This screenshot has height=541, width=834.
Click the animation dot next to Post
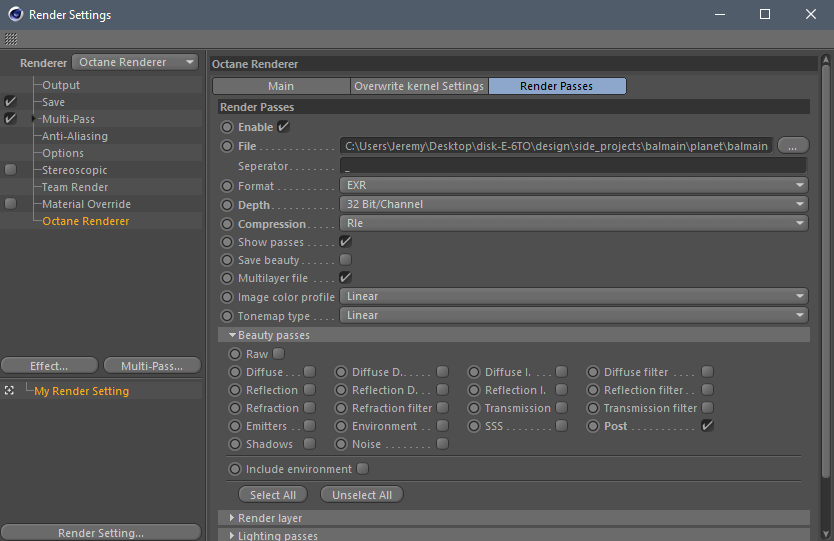pyautogui.click(x=593, y=426)
